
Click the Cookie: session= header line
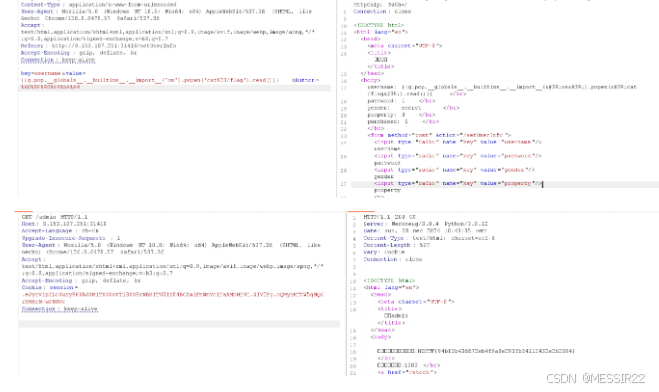click(x=50, y=288)
